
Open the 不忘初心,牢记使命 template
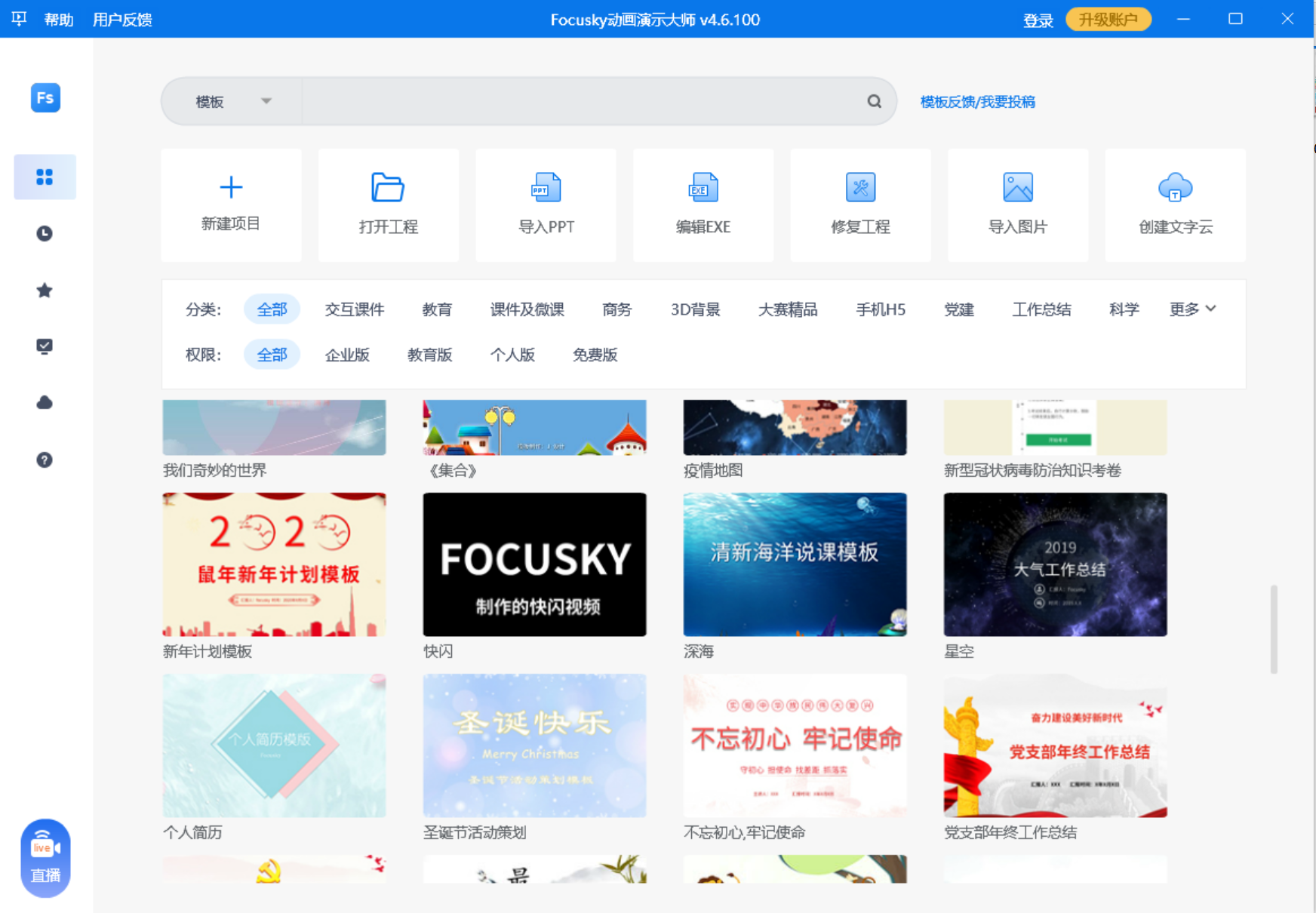pyautogui.click(x=795, y=745)
